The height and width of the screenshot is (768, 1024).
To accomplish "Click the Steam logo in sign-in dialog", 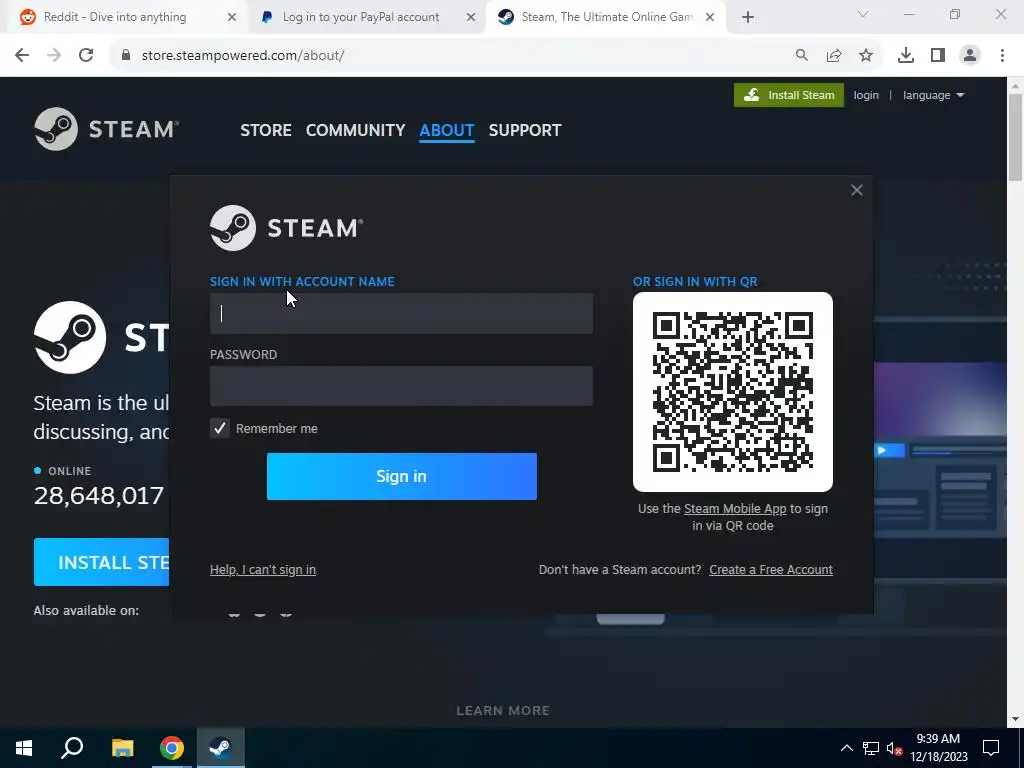I will click(286, 228).
